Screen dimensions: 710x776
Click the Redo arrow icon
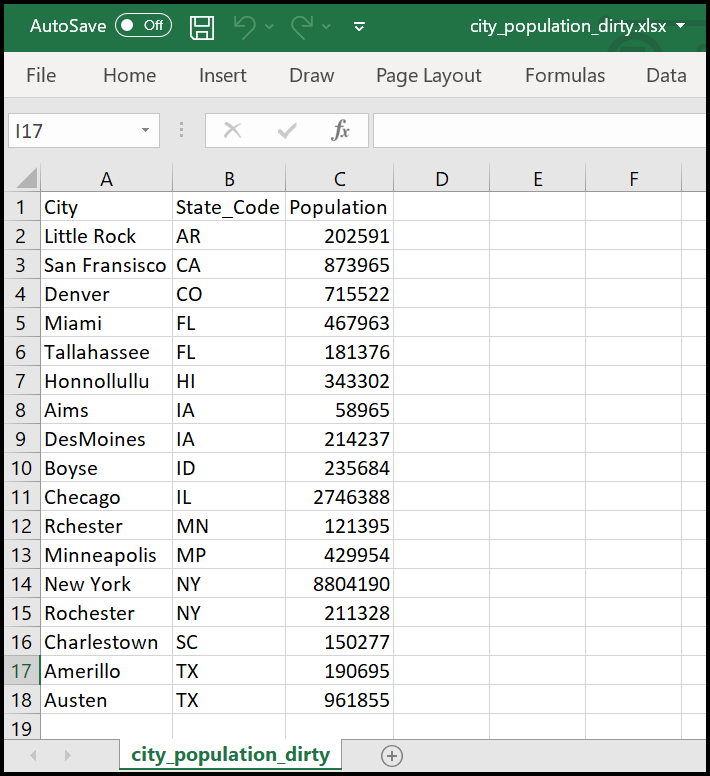302,26
